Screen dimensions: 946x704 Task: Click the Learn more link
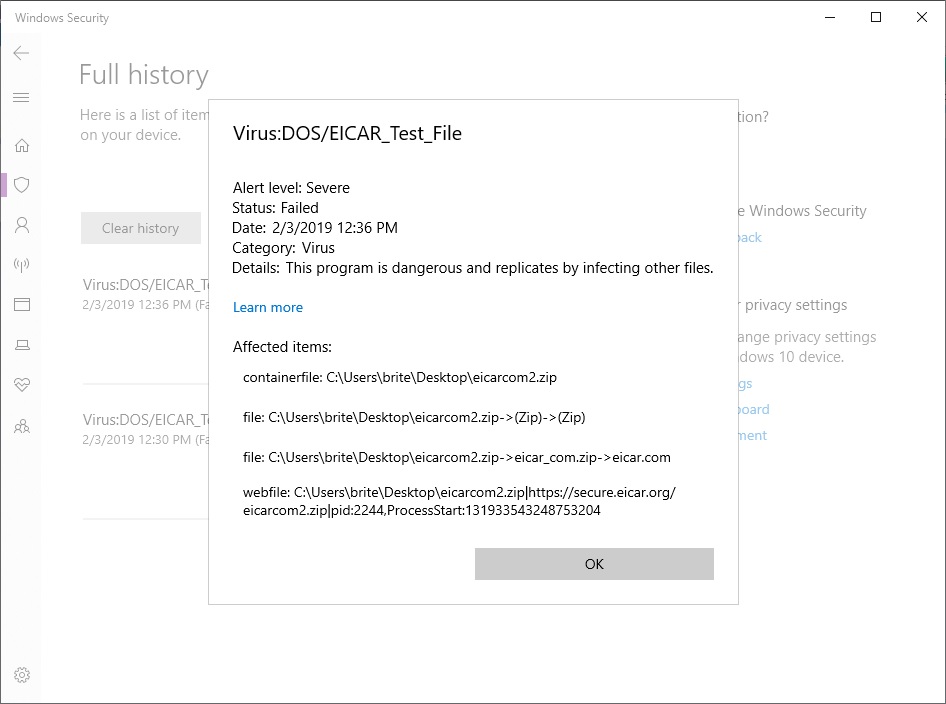click(267, 308)
